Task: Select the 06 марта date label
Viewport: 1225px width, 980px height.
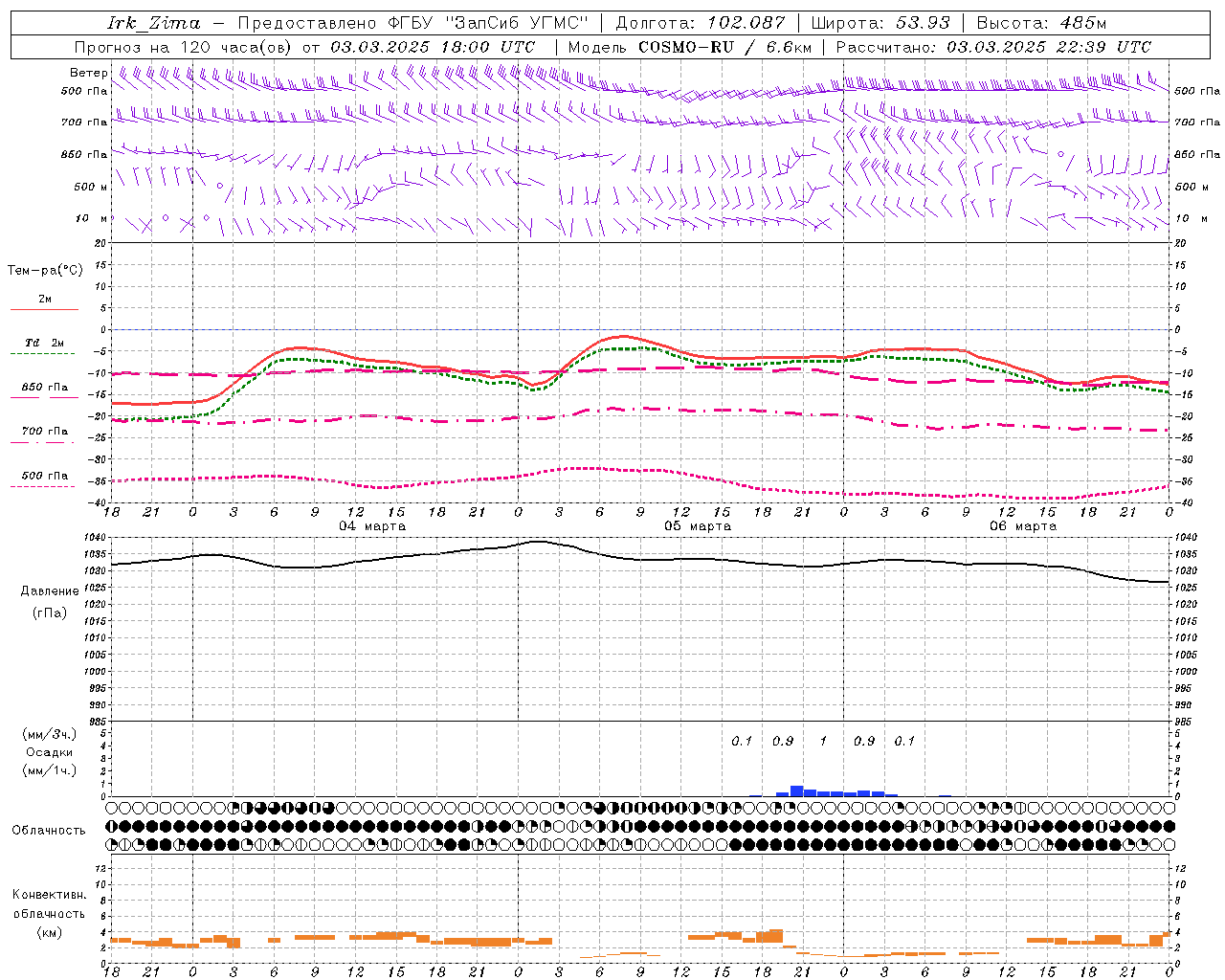Action: click(x=1023, y=526)
